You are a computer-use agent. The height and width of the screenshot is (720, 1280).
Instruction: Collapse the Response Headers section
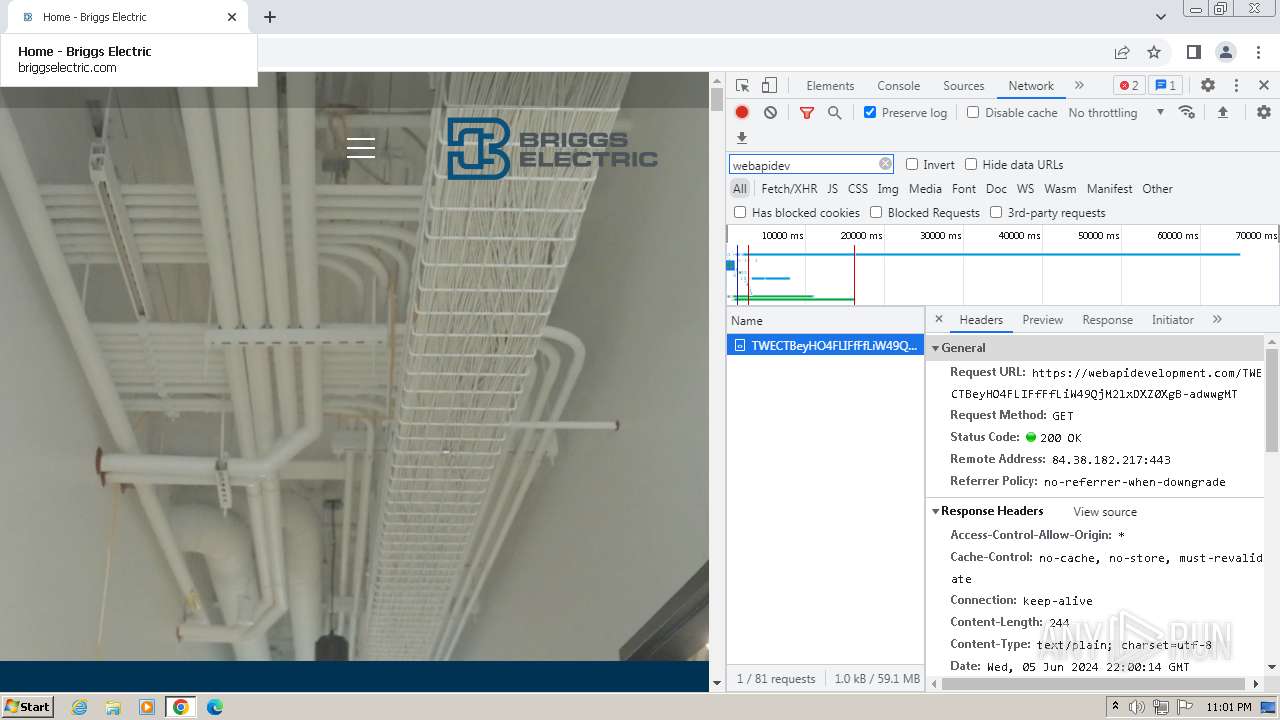pyautogui.click(x=936, y=511)
